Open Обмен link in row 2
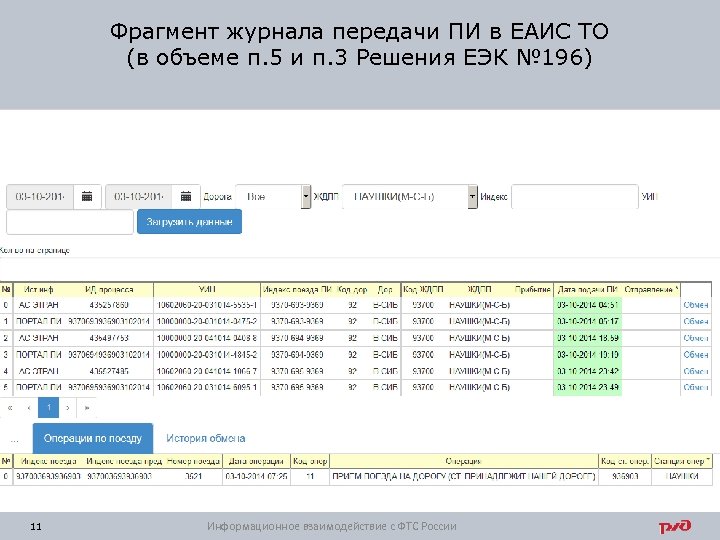720x540 pixels. point(695,338)
